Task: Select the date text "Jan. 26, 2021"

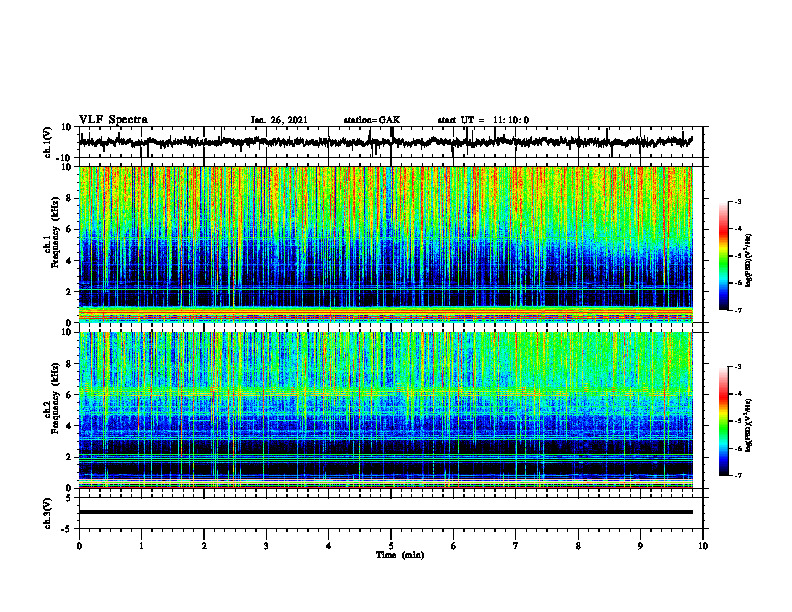Action: [279, 120]
